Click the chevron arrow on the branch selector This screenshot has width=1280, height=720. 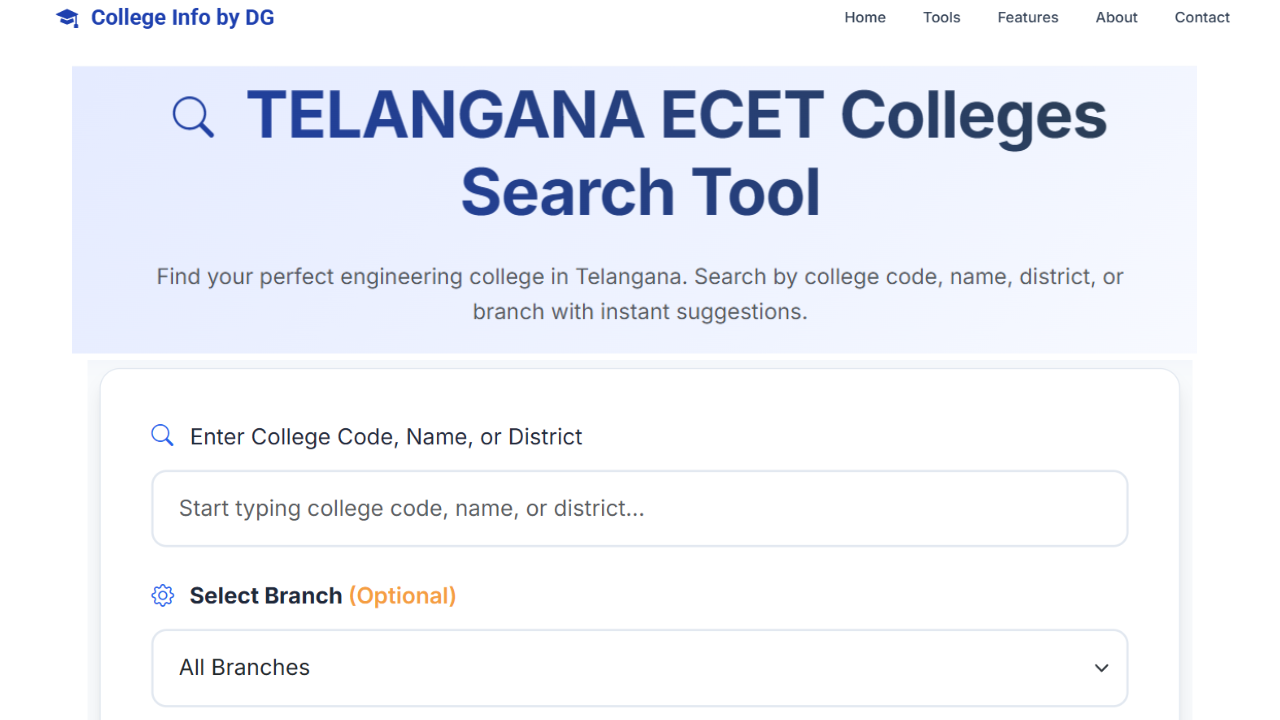1101,668
